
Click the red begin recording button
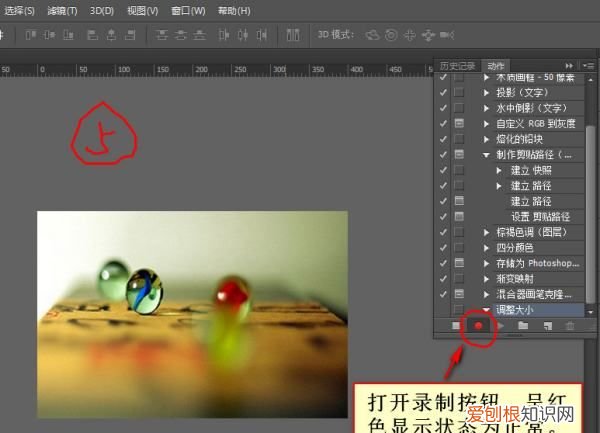[x=478, y=326]
